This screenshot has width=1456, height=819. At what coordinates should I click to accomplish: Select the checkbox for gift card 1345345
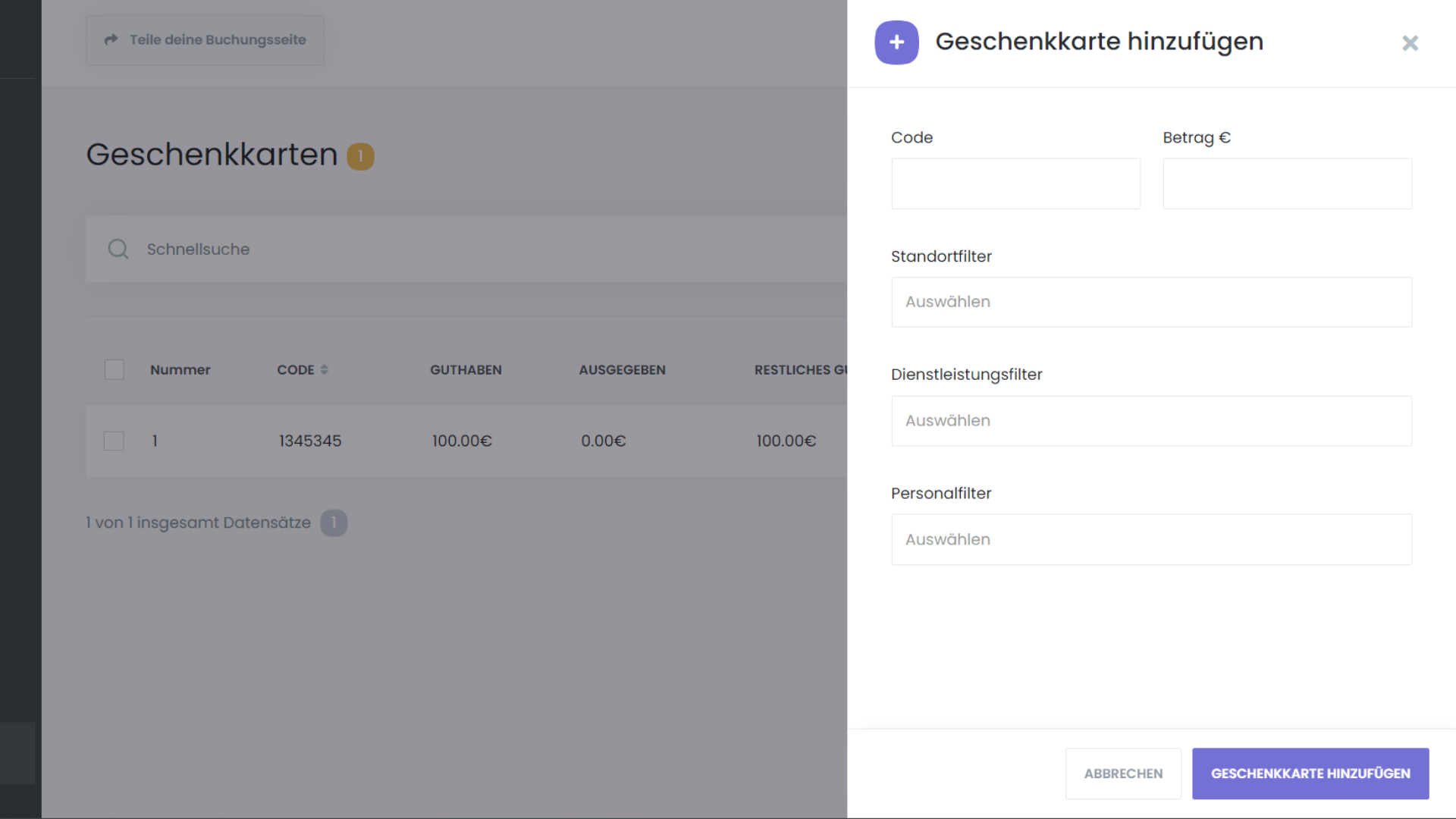[115, 441]
